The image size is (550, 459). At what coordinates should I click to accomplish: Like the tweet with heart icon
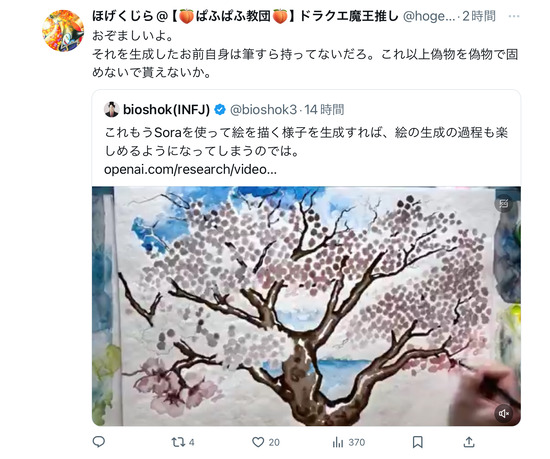point(258,442)
